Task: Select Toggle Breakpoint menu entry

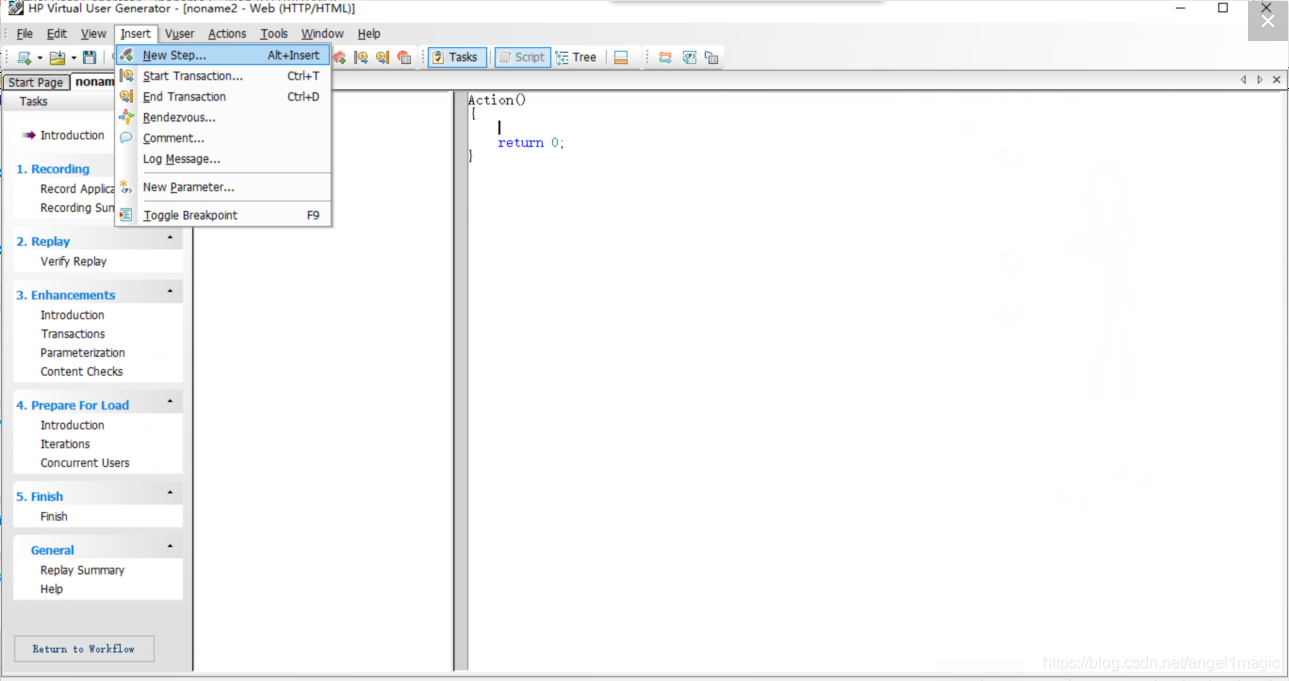Action: (x=223, y=215)
